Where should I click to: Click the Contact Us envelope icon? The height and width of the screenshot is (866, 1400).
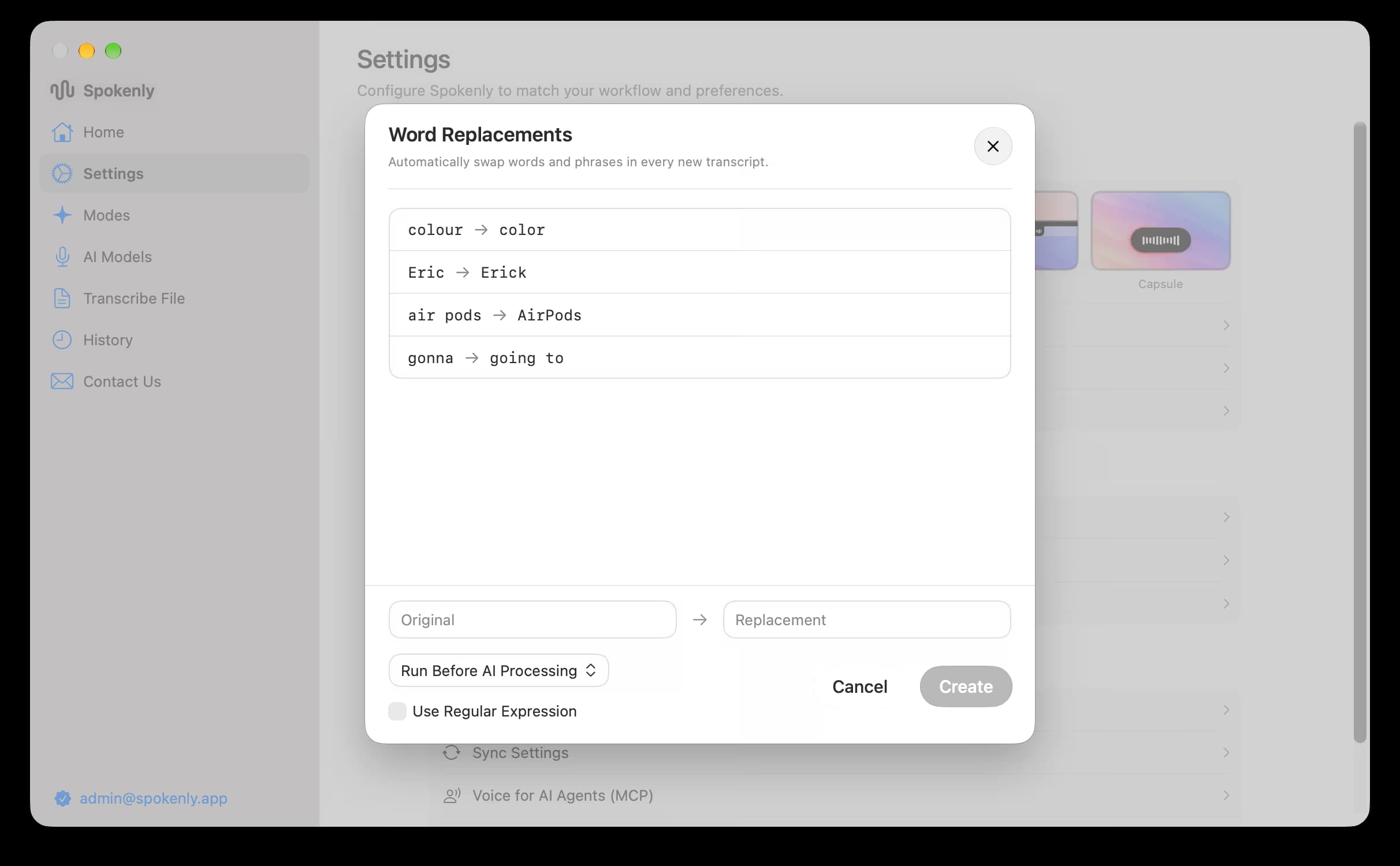coord(62,382)
